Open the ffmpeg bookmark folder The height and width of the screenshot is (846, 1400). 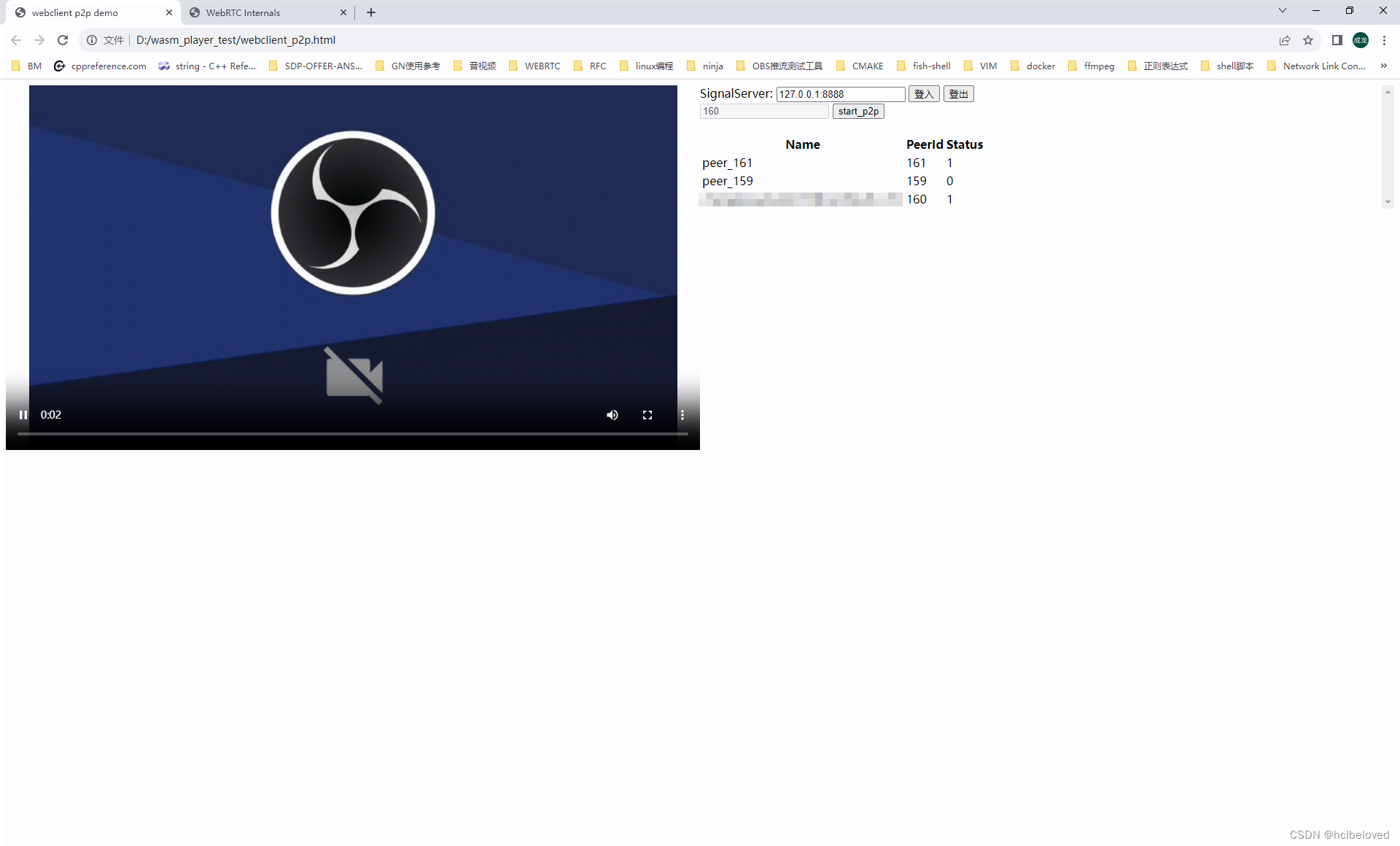pyautogui.click(x=1097, y=66)
